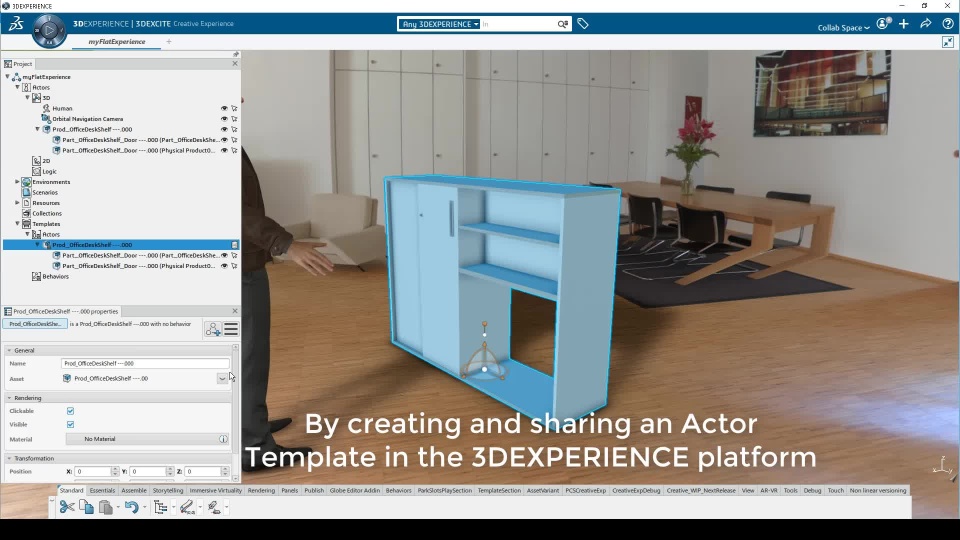Image resolution: width=960 pixels, height=540 pixels.
Task: Expand the Environments node
Action: click(17, 182)
